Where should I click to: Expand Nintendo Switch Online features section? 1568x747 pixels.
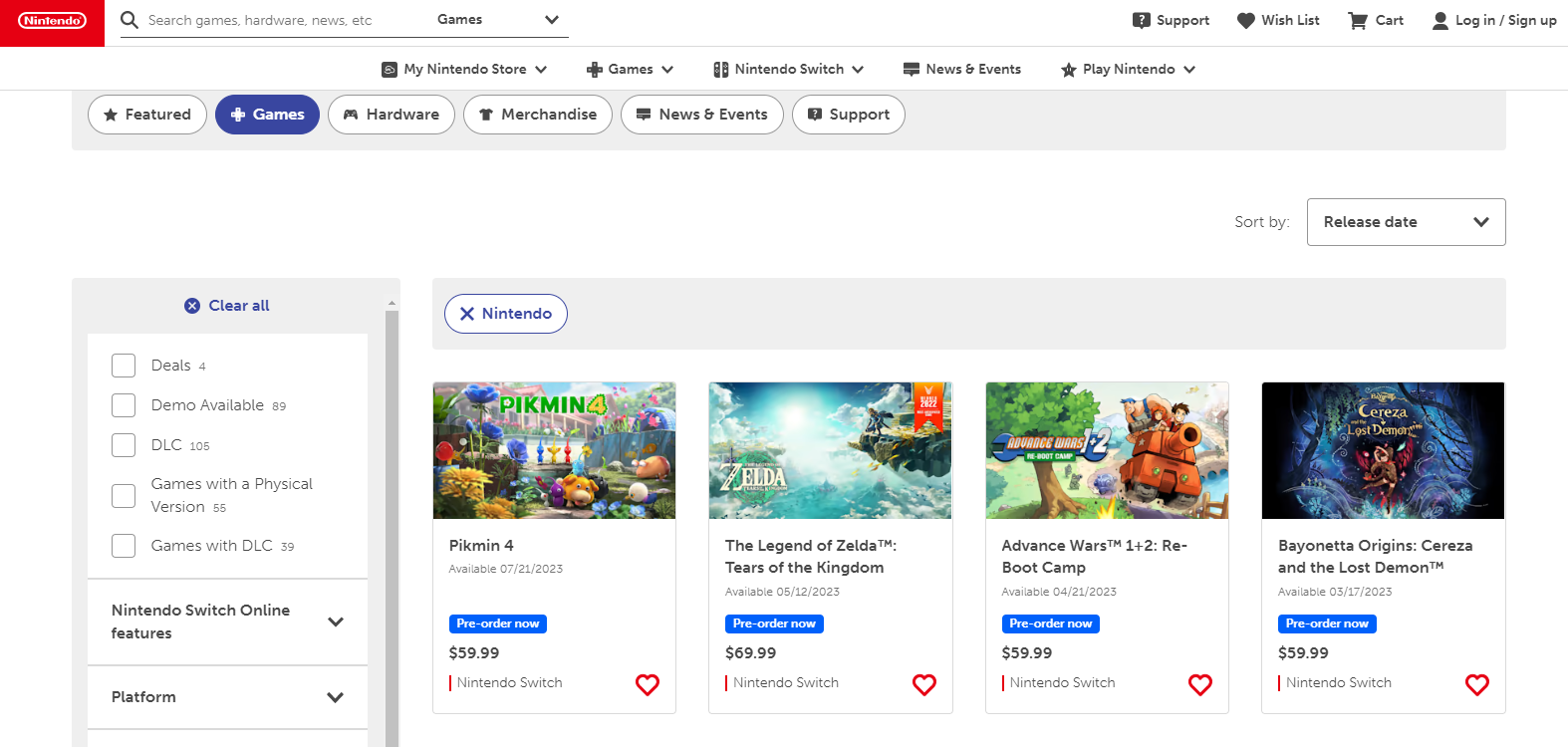[x=336, y=622]
